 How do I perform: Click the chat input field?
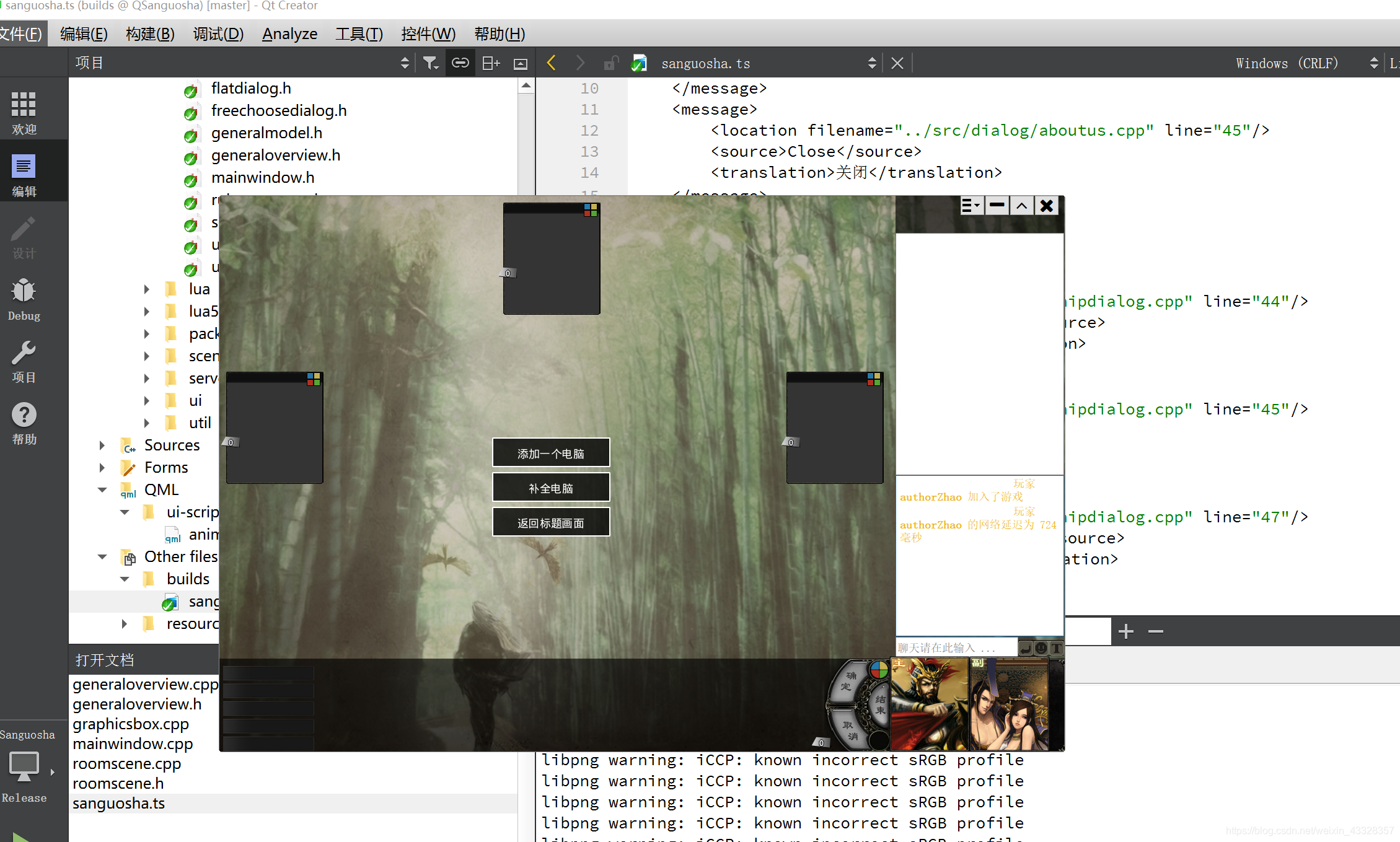pyautogui.click(x=955, y=648)
